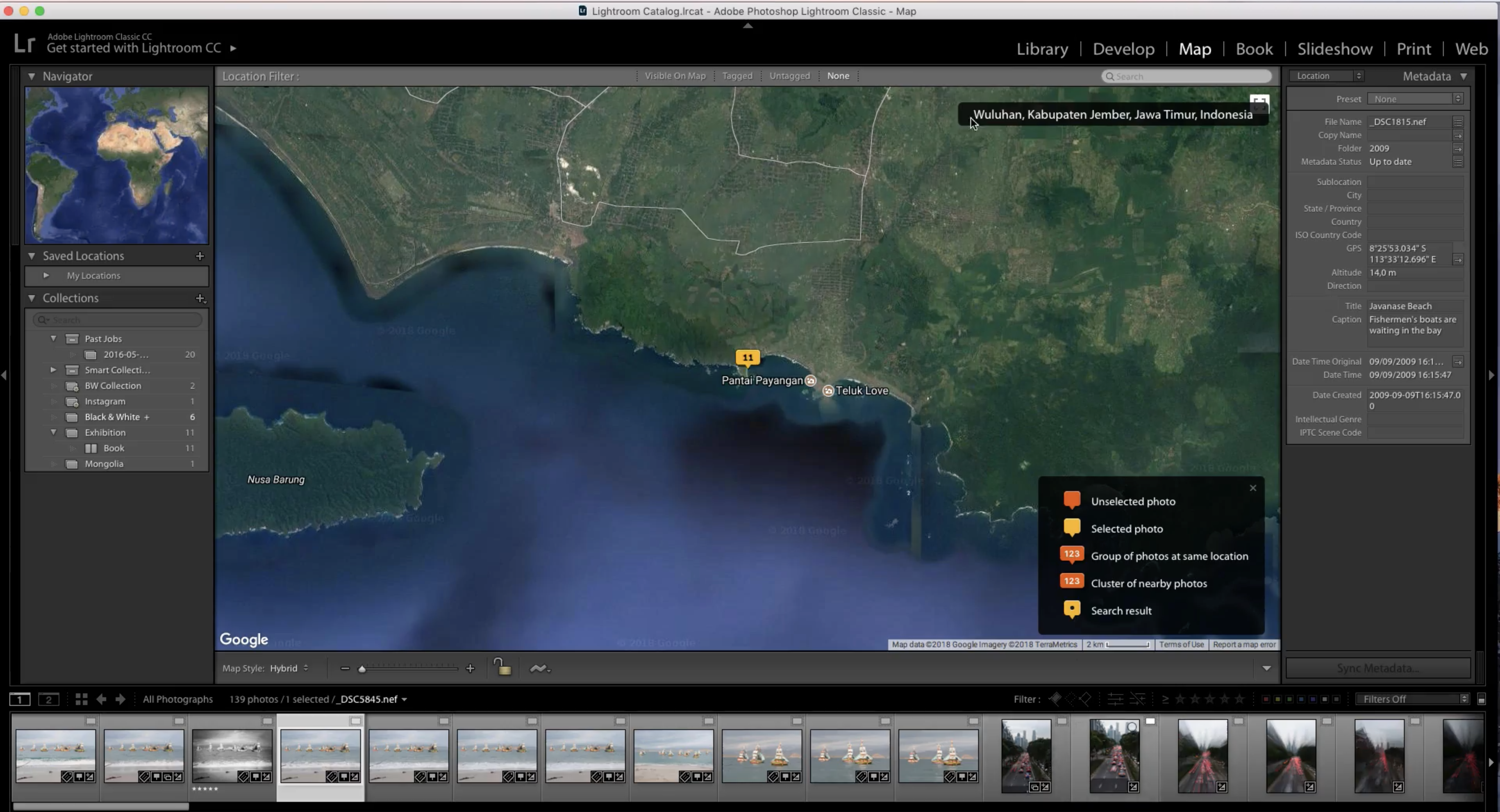Toggle flag on first filmstrip thumbnail
This screenshot has width=1500, height=812.
[90, 721]
